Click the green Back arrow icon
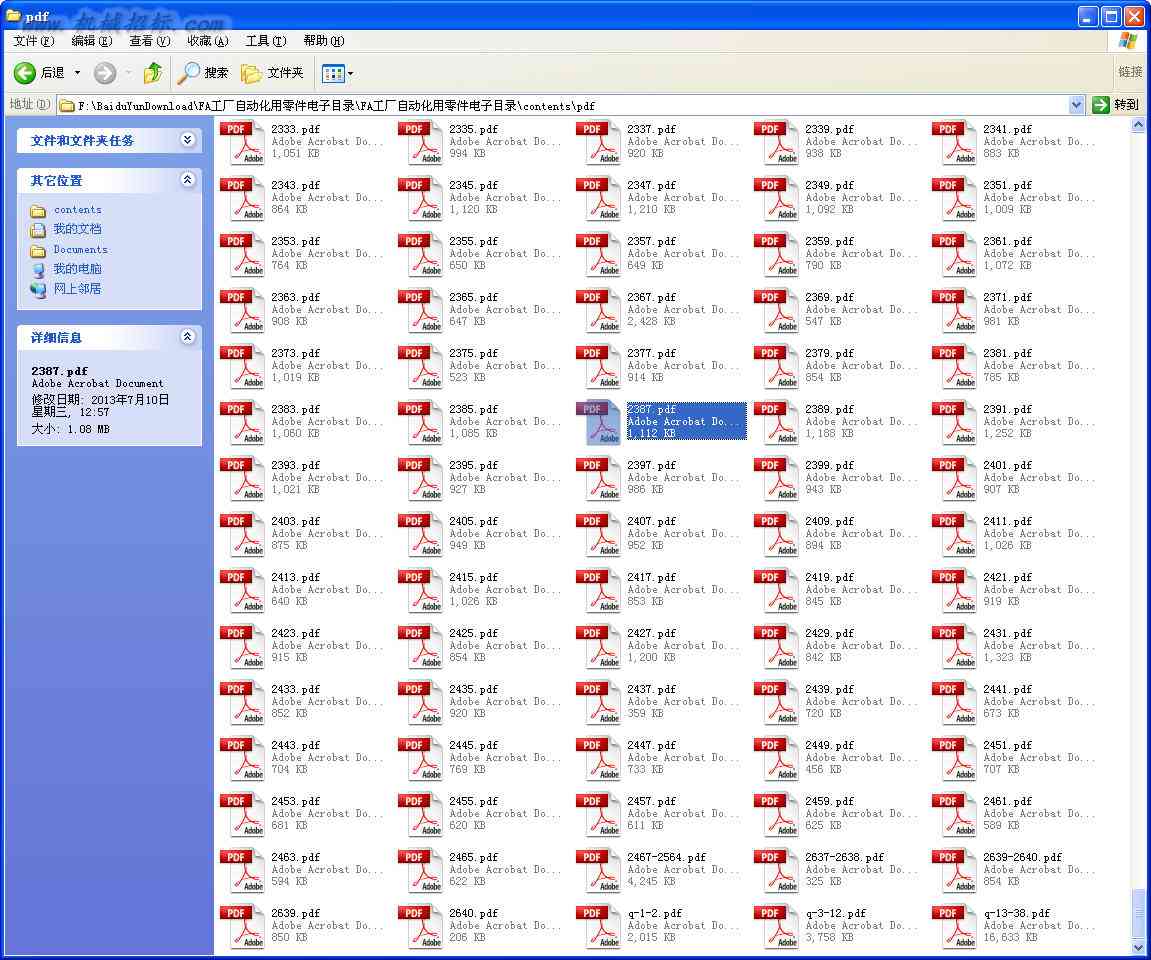The height and width of the screenshot is (960, 1151). (x=24, y=73)
